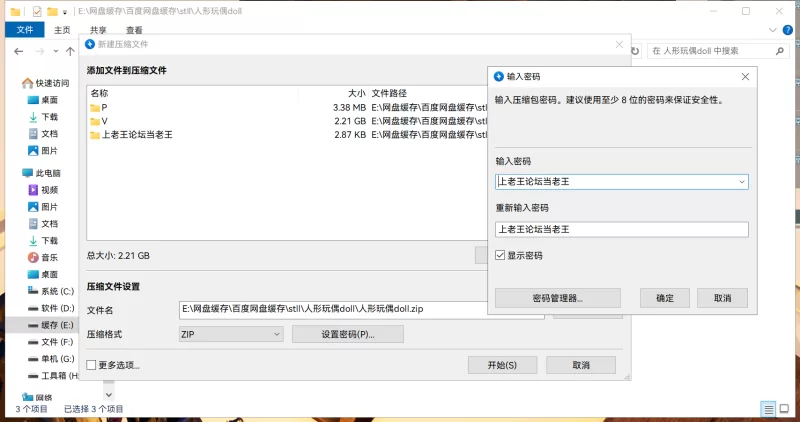Click the Explorer up-directory arrow
The width and height of the screenshot is (800, 422).
pos(70,51)
